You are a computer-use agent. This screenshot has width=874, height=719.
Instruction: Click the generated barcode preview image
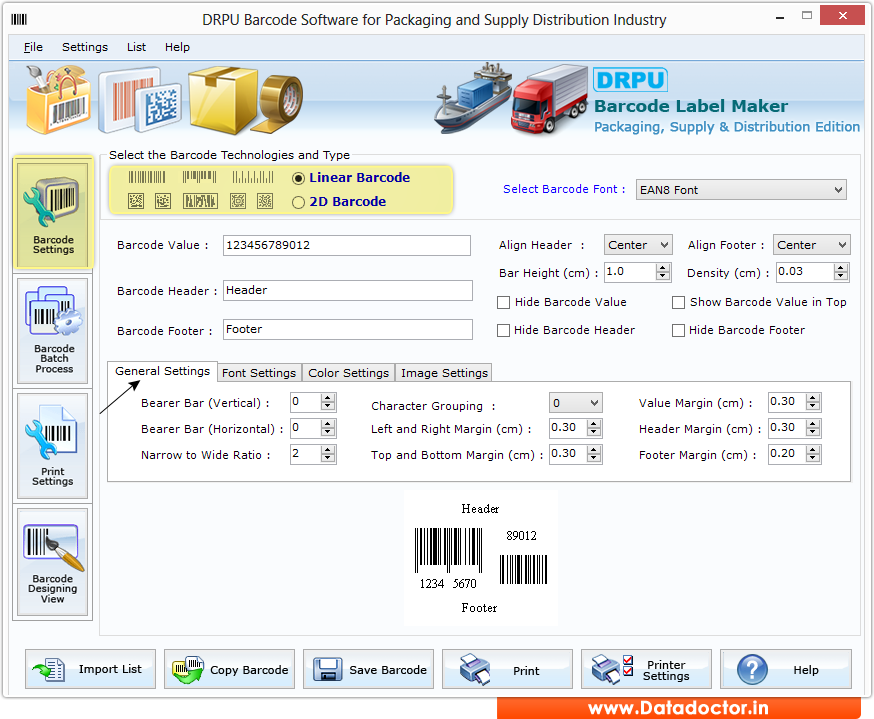coord(480,558)
